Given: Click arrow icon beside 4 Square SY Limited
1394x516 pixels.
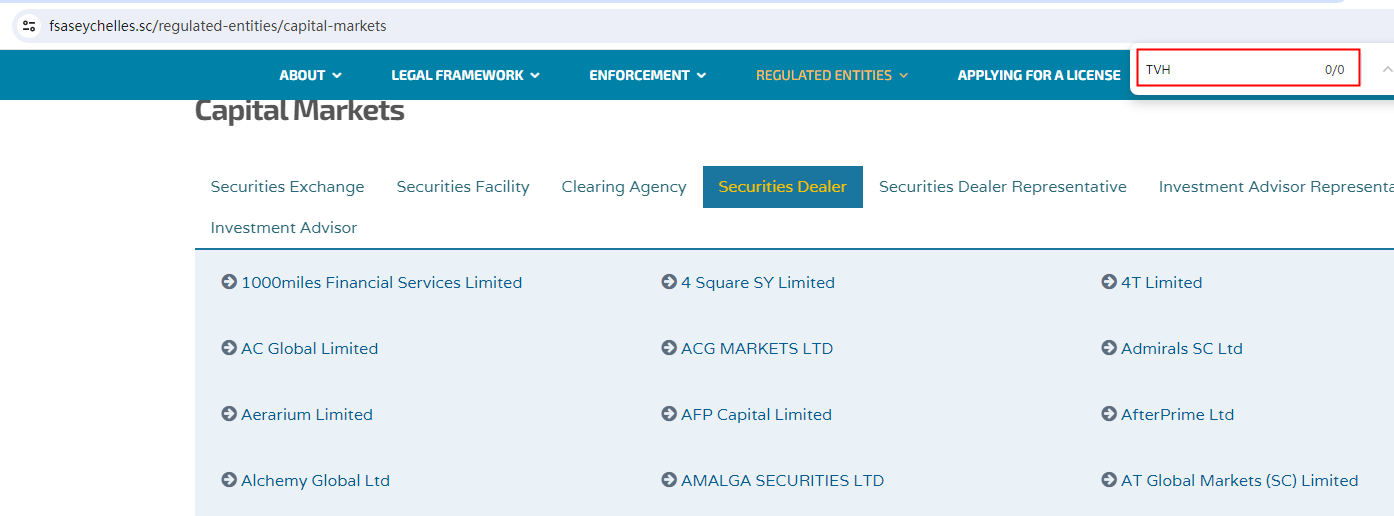Looking at the screenshot, I should (x=669, y=283).
